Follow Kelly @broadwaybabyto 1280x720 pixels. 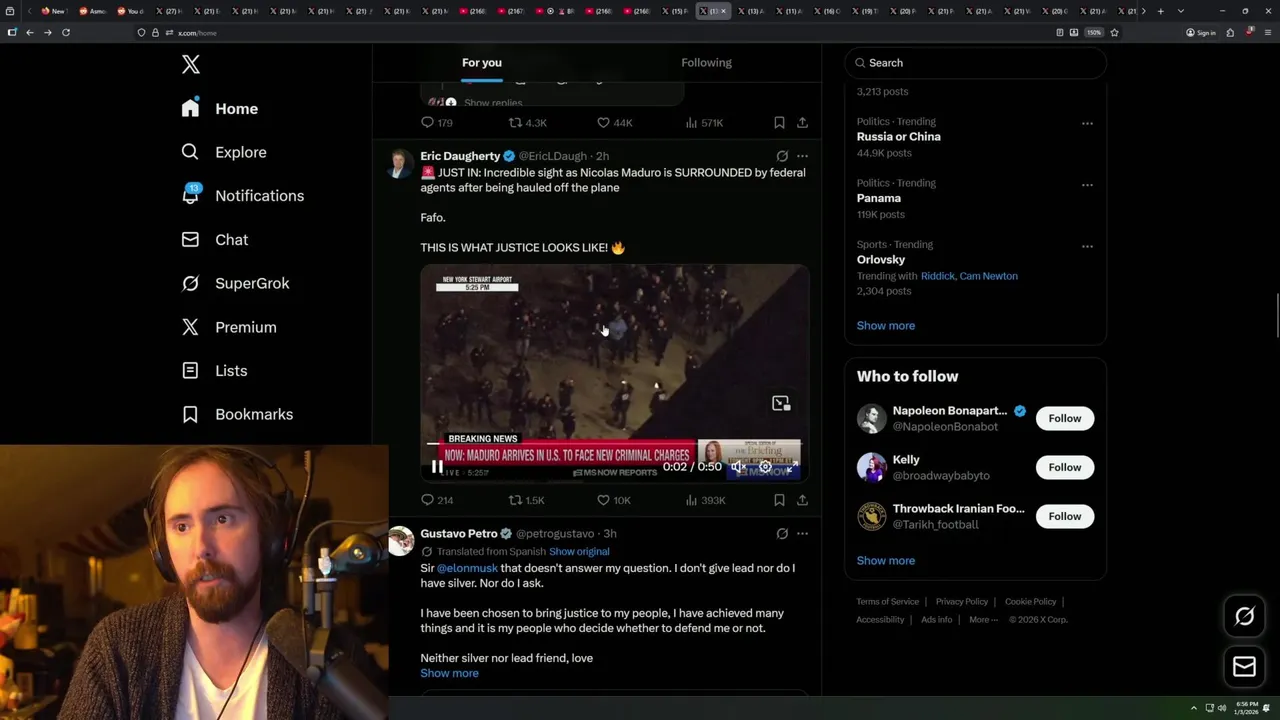pyautogui.click(x=1065, y=467)
